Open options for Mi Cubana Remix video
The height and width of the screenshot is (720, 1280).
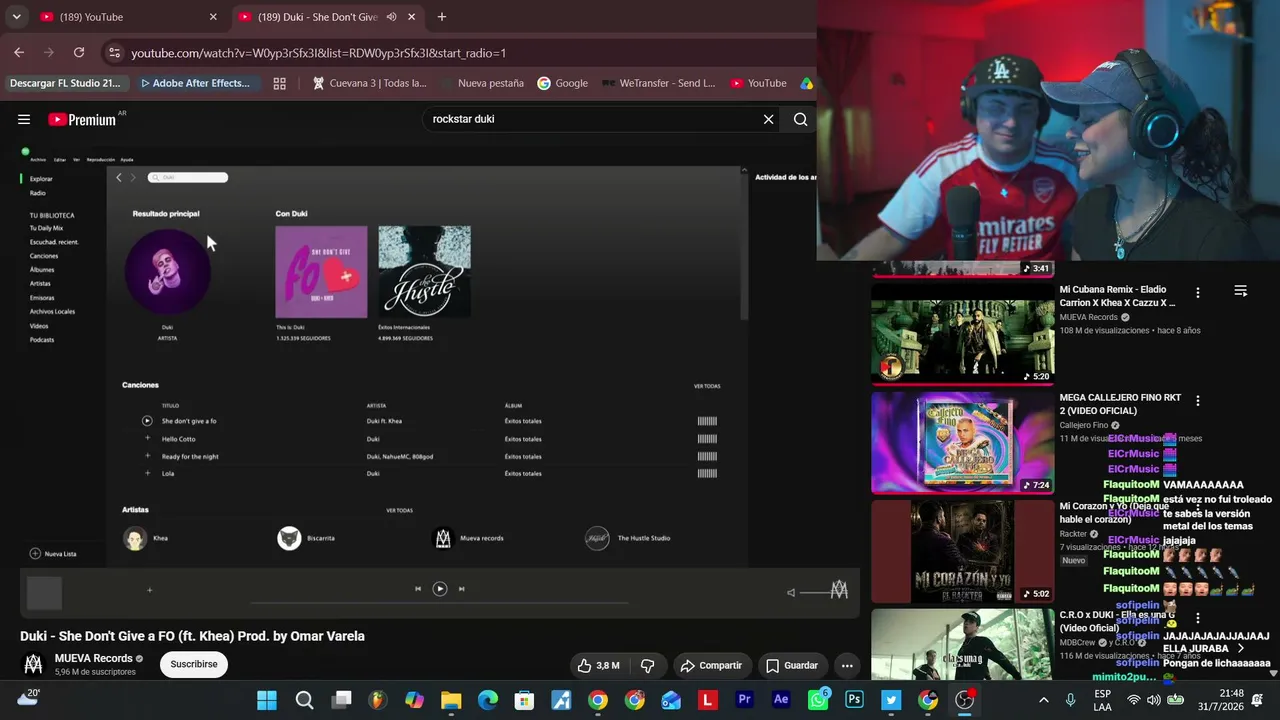pyautogui.click(x=1198, y=293)
